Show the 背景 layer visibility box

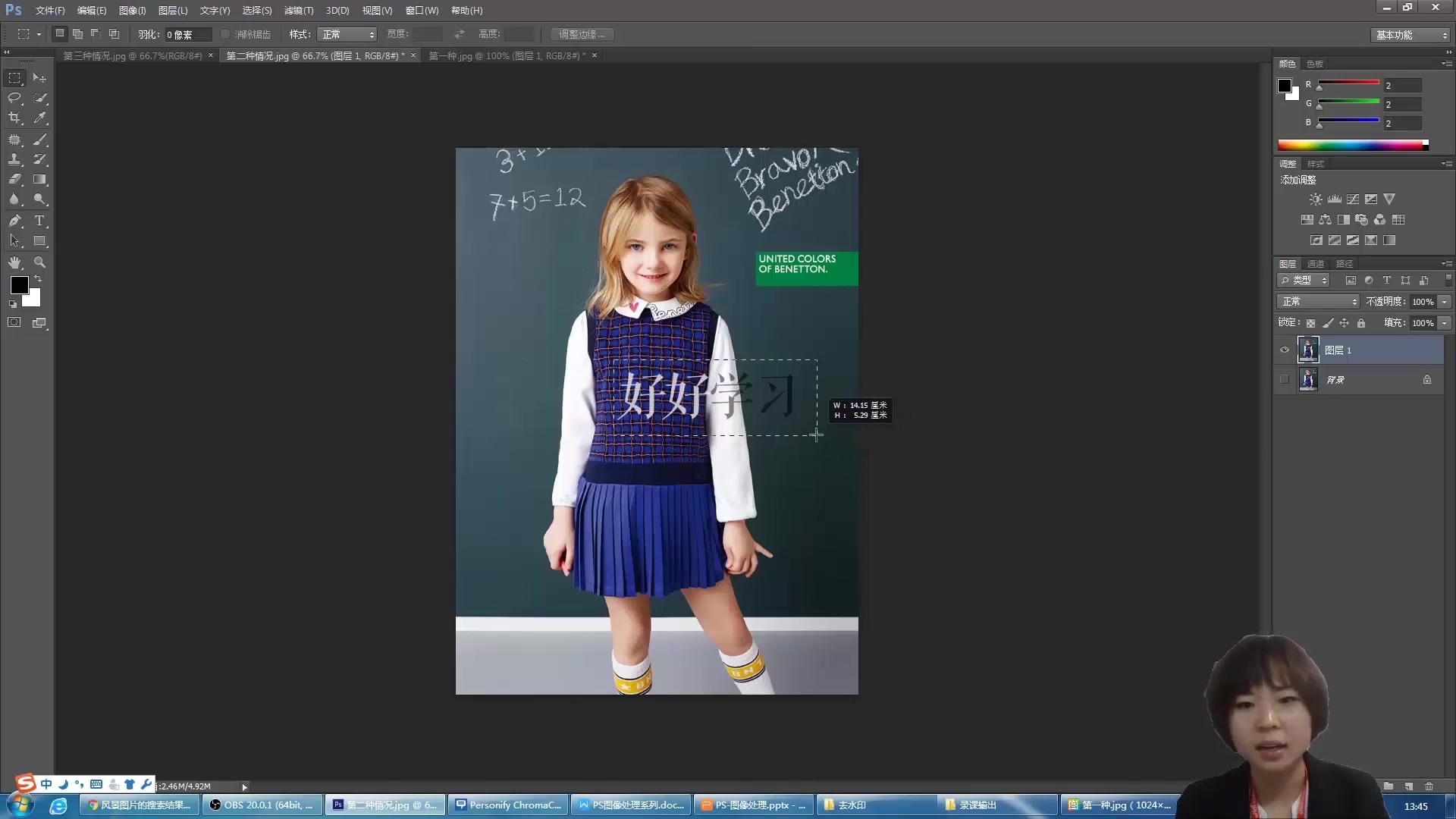pos(1285,380)
